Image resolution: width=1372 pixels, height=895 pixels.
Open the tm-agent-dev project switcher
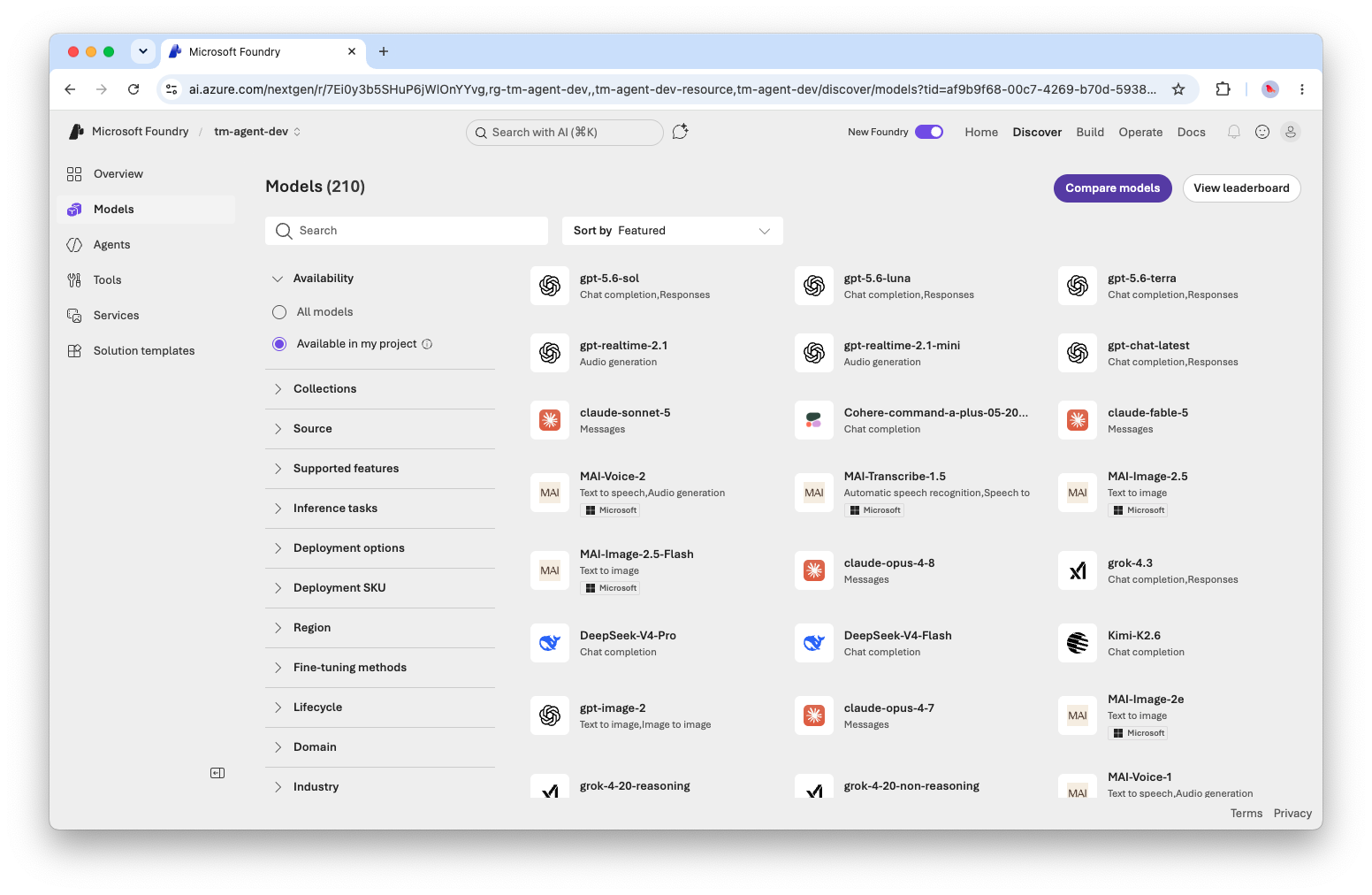[257, 132]
